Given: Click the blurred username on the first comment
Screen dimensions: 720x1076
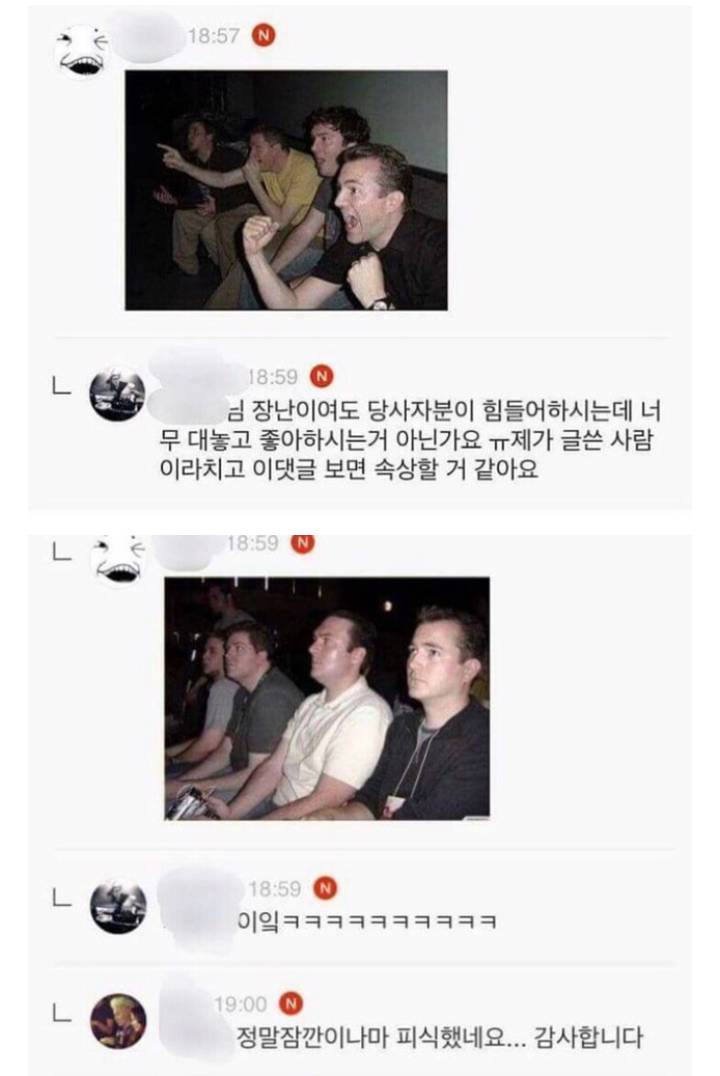Looking at the screenshot, I should (x=149, y=36).
